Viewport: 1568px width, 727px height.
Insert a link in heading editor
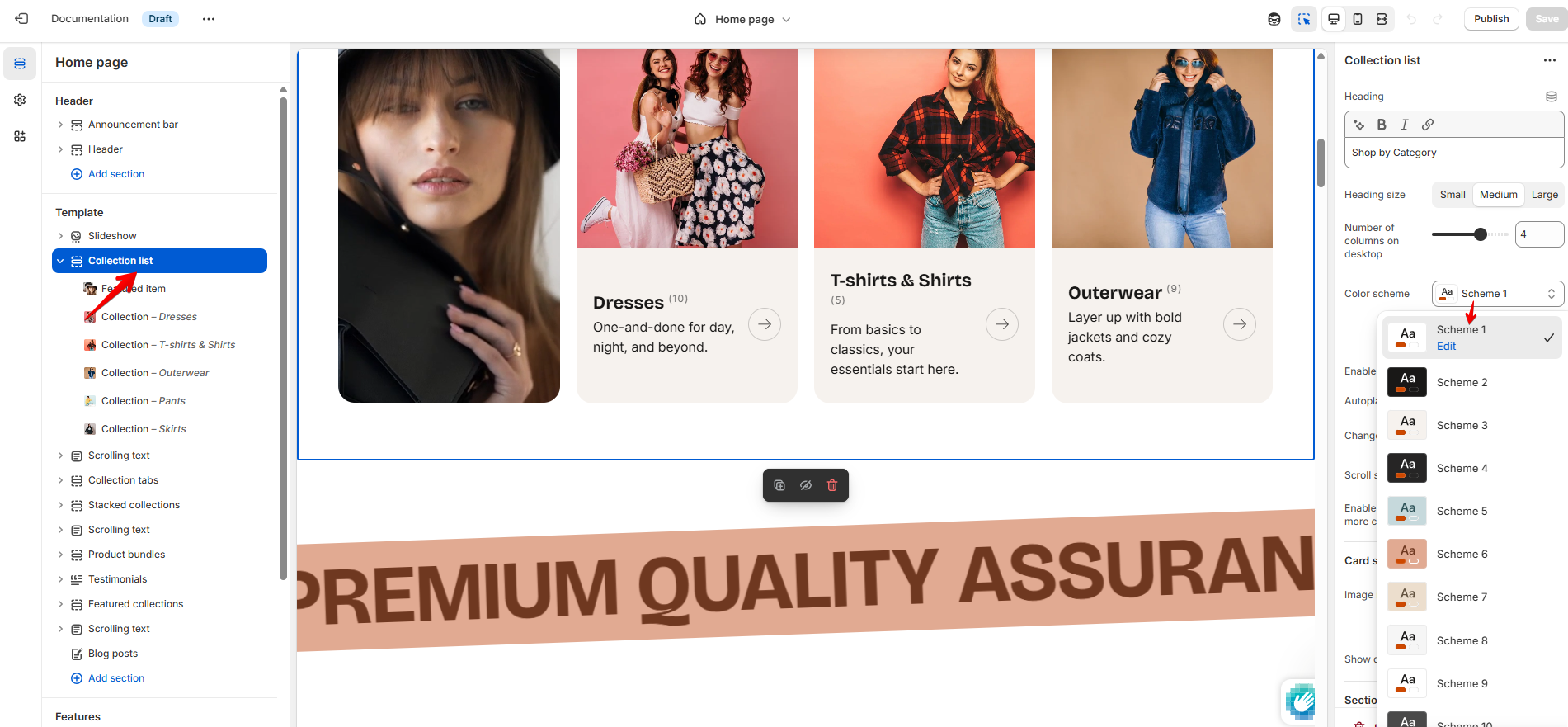coord(1428,125)
